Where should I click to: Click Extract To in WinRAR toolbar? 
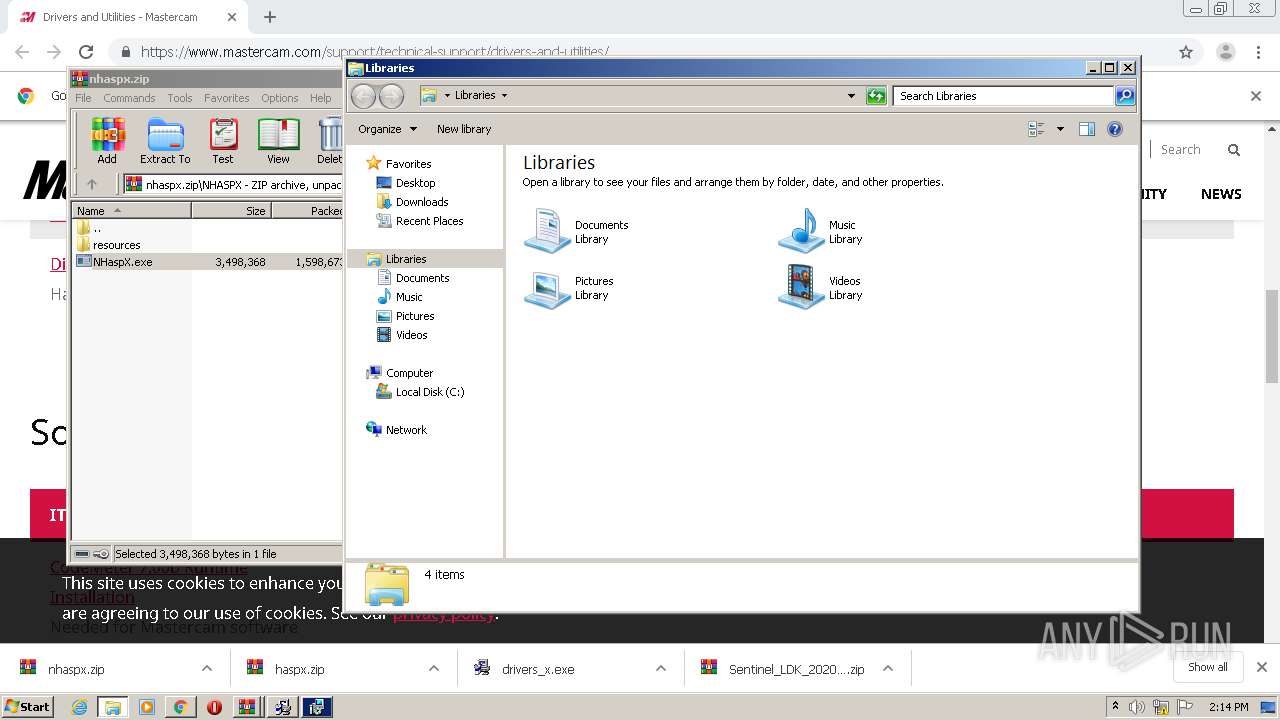(165, 141)
